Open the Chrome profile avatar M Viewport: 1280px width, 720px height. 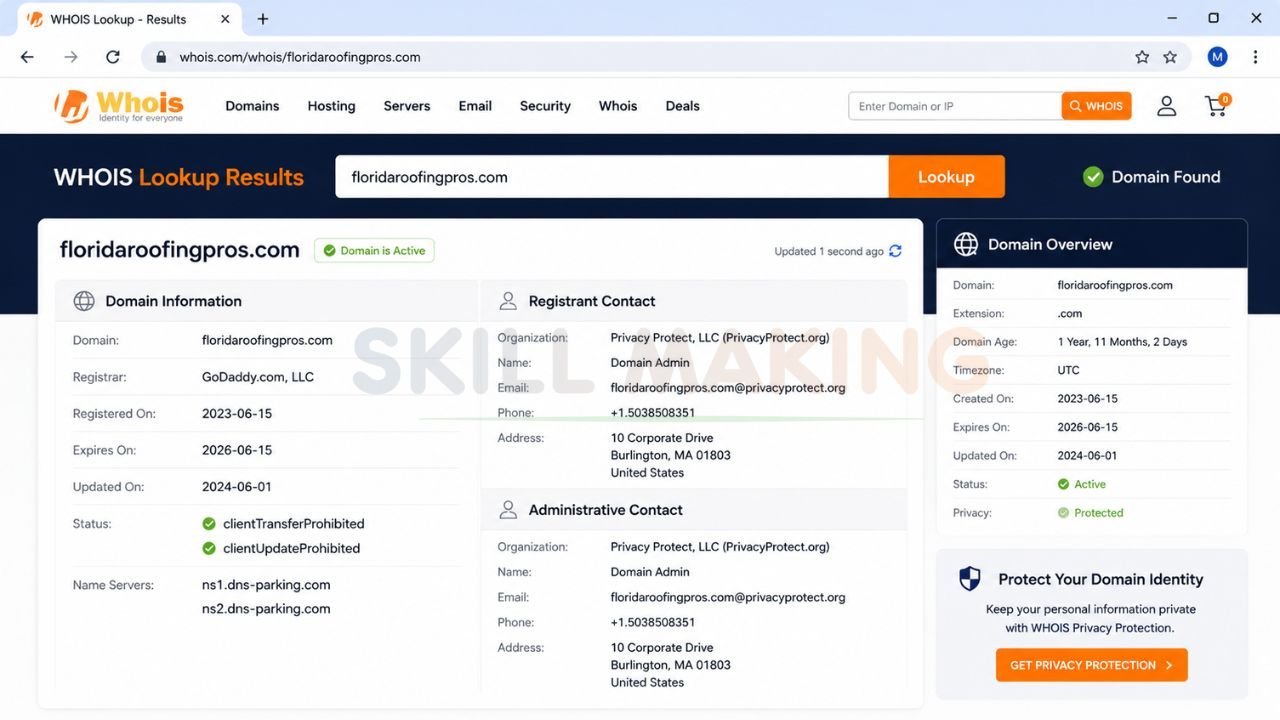click(x=1217, y=57)
